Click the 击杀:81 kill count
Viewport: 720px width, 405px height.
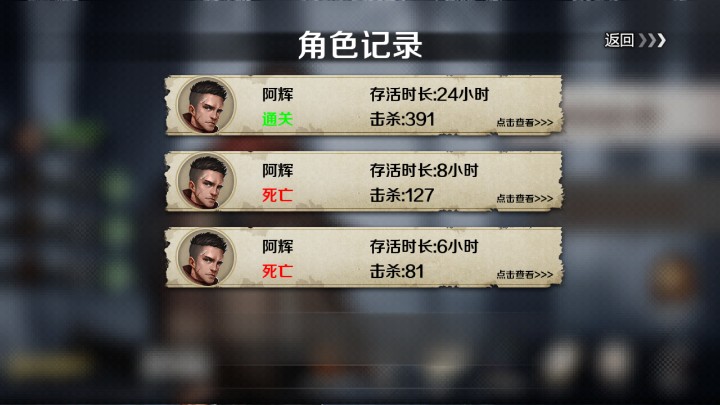click(397, 271)
